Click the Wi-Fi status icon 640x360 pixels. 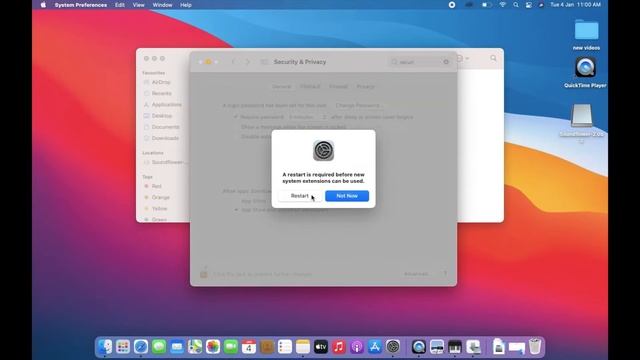[503, 5]
